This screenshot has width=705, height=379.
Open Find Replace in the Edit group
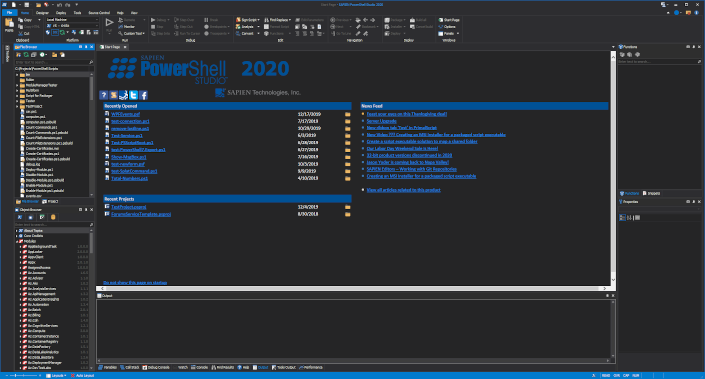(x=277, y=20)
